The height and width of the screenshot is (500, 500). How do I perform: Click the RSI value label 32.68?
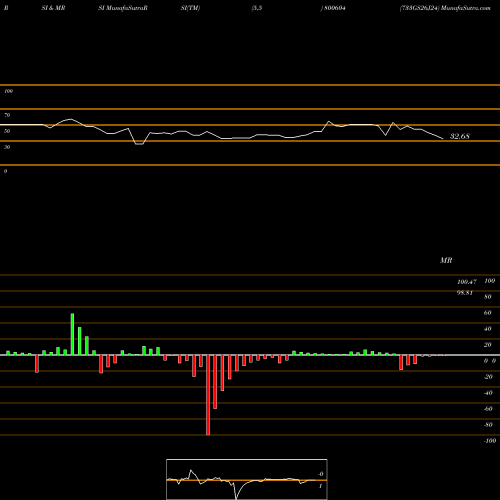point(460,136)
